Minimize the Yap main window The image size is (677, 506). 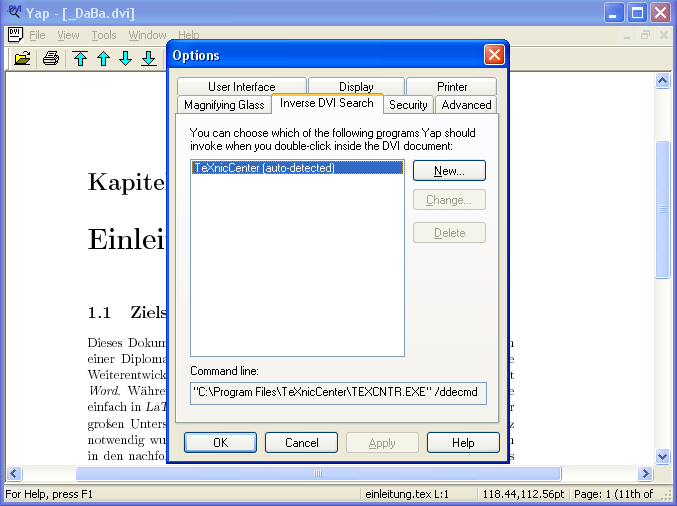(614, 13)
